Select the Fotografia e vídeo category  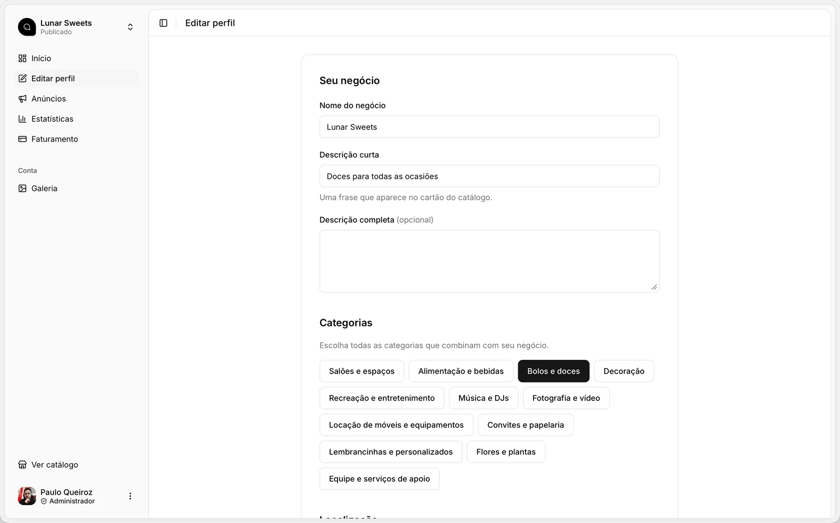click(x=566, y=398)
